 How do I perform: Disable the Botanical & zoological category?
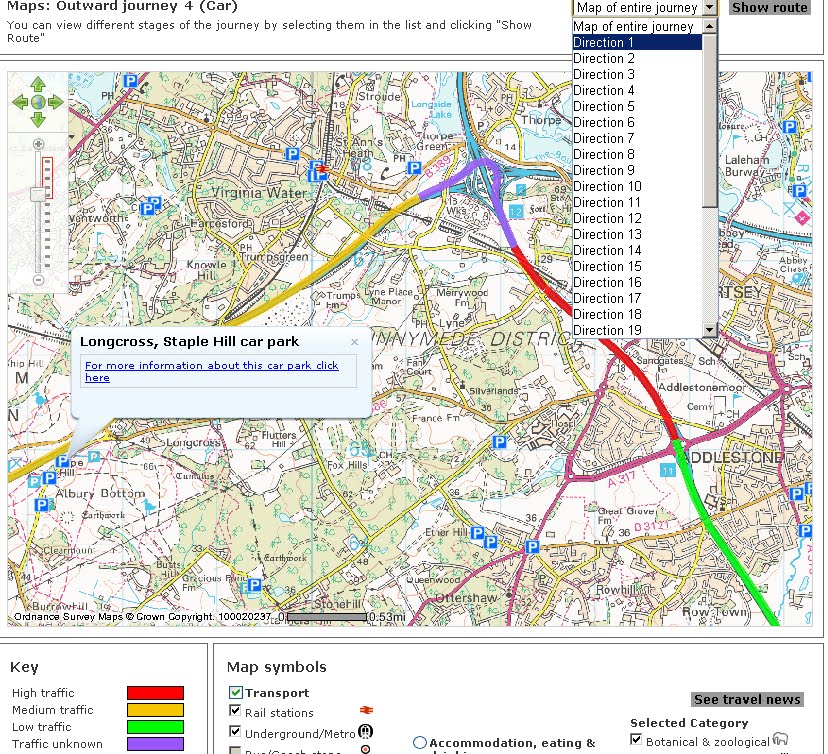(636, 739)
